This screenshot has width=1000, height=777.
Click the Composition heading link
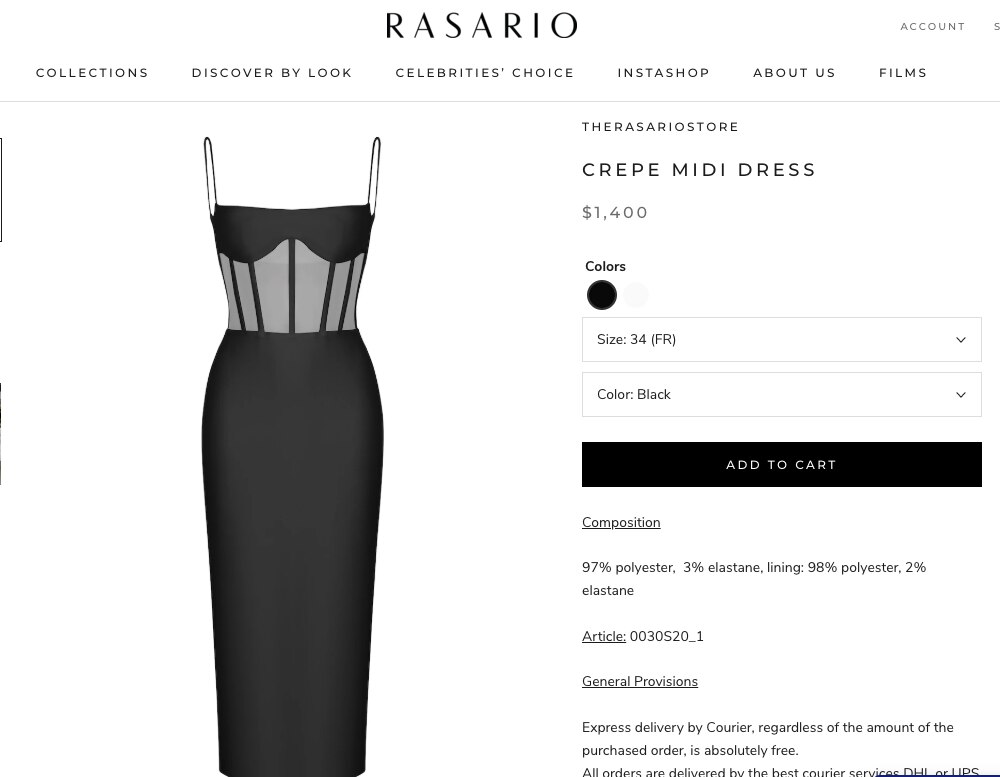tap(621, 522)
